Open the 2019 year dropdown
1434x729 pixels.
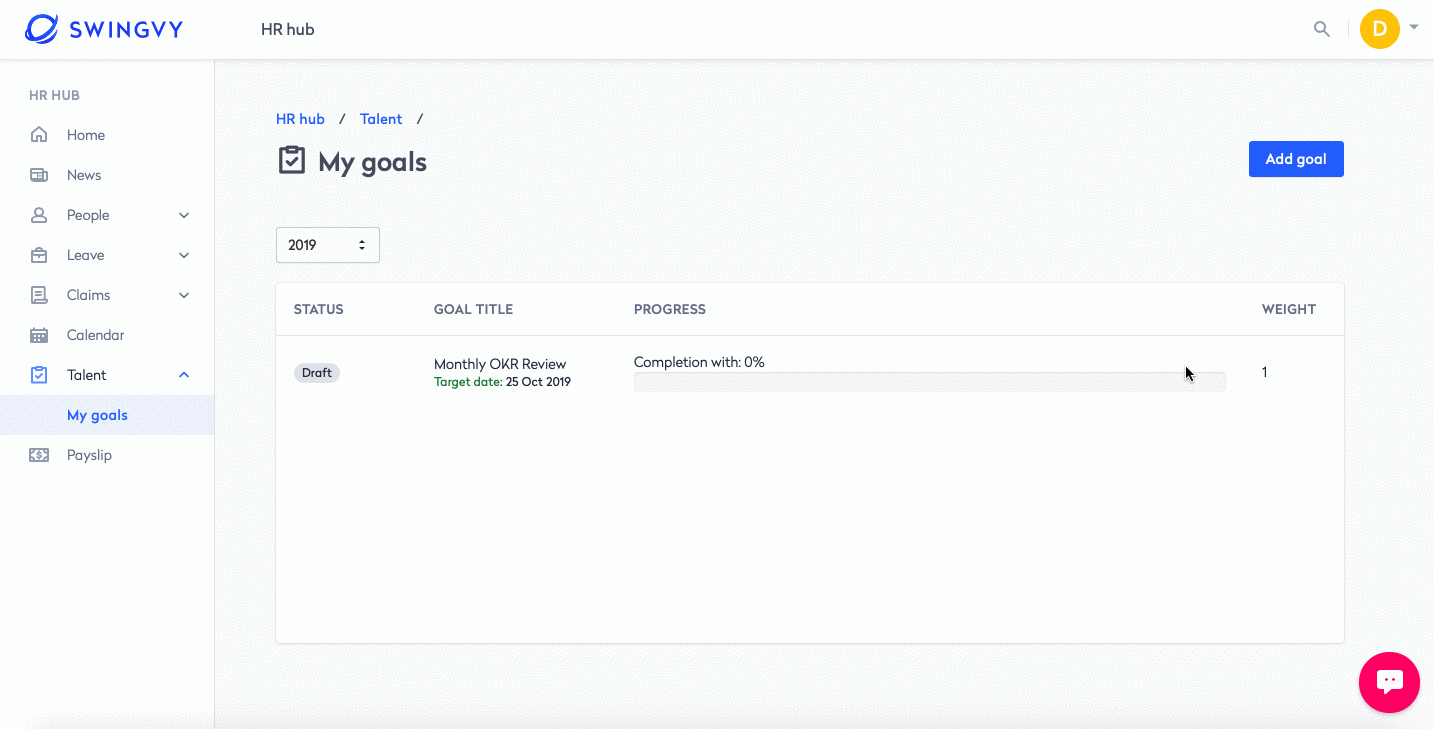[328, 245]
